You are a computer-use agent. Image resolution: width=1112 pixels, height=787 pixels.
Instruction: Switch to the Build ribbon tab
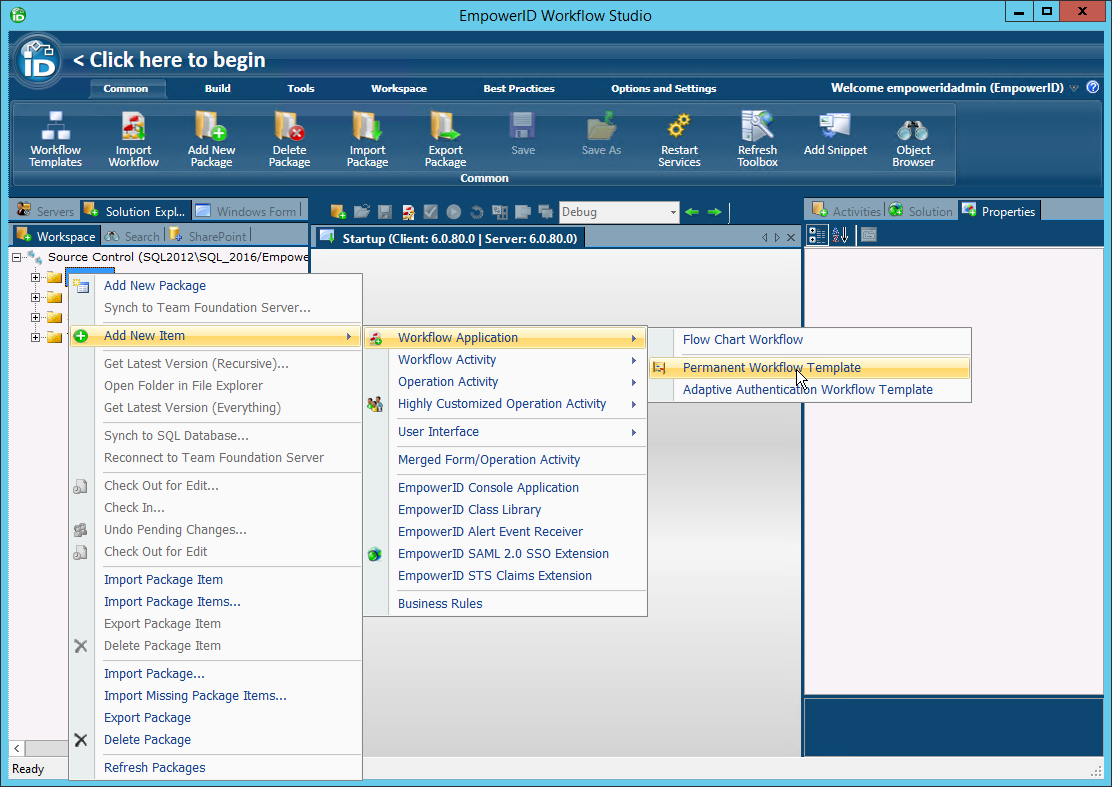click(217, 87)
